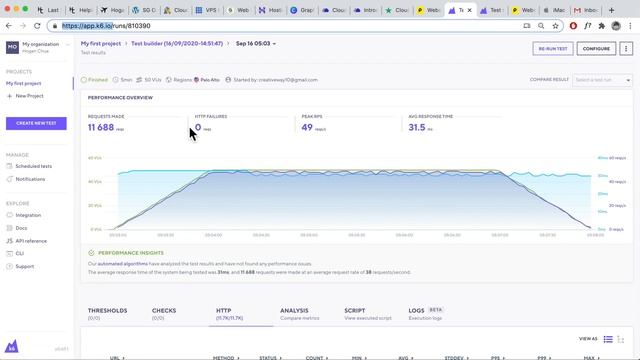Click the MO organization avatar
The width and height of the screenshot is (640, 360).
click(12, 47)
